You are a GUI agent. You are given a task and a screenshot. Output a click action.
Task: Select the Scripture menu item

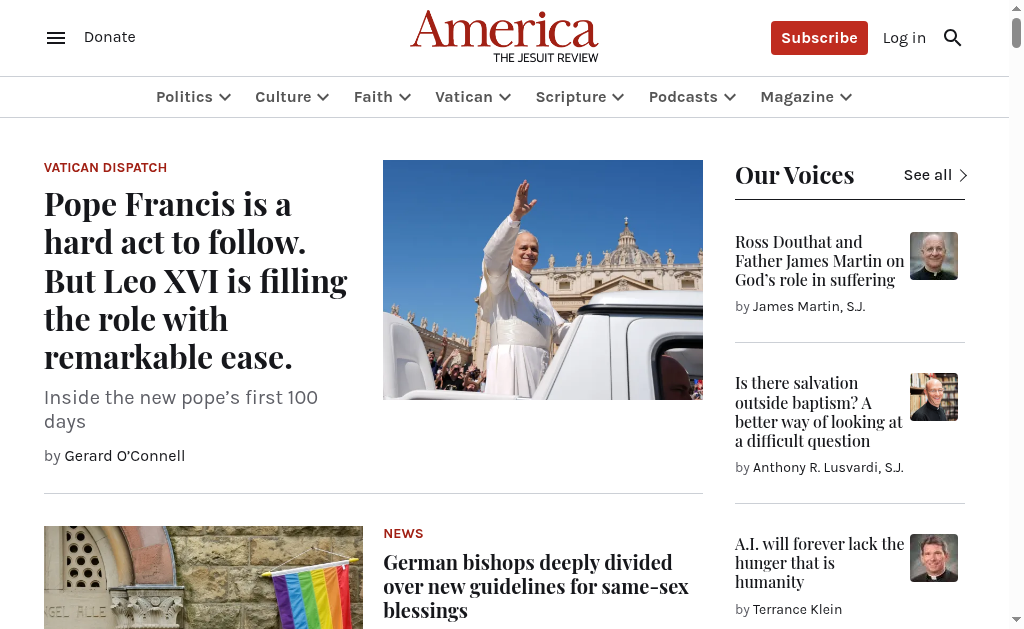pos(571,97)
